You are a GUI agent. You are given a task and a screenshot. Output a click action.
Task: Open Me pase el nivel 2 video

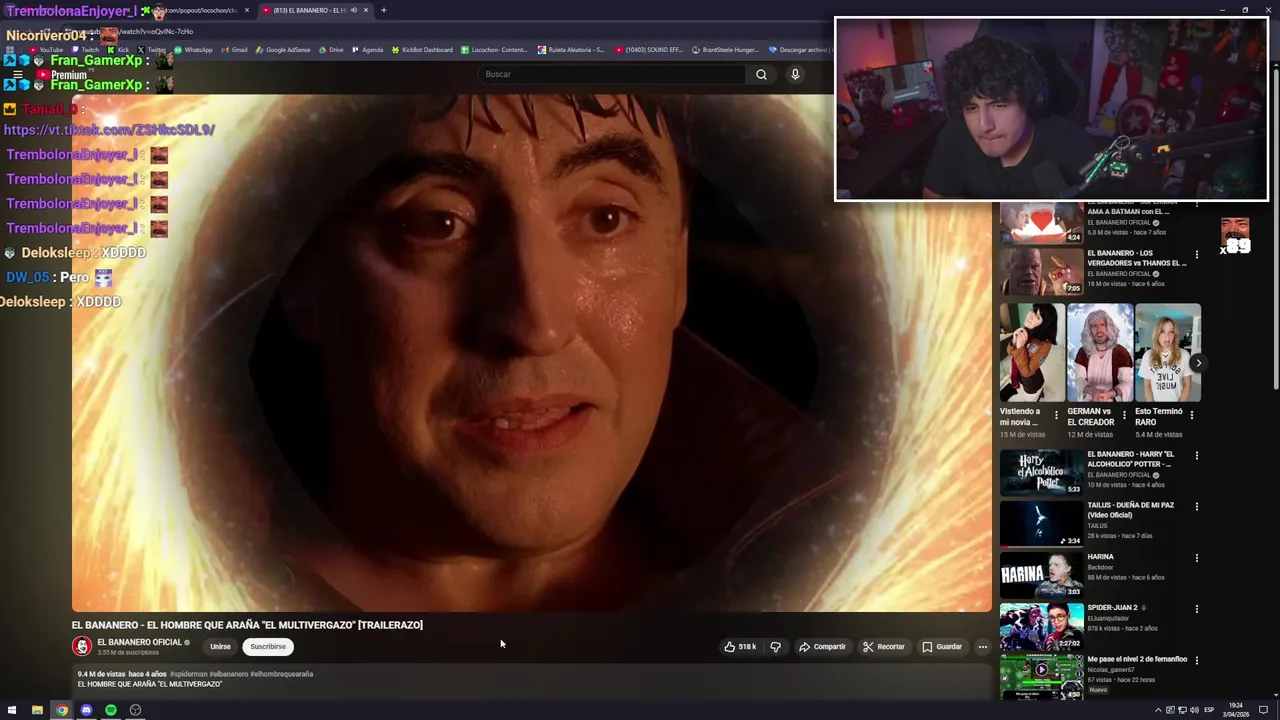[1041, 677]
